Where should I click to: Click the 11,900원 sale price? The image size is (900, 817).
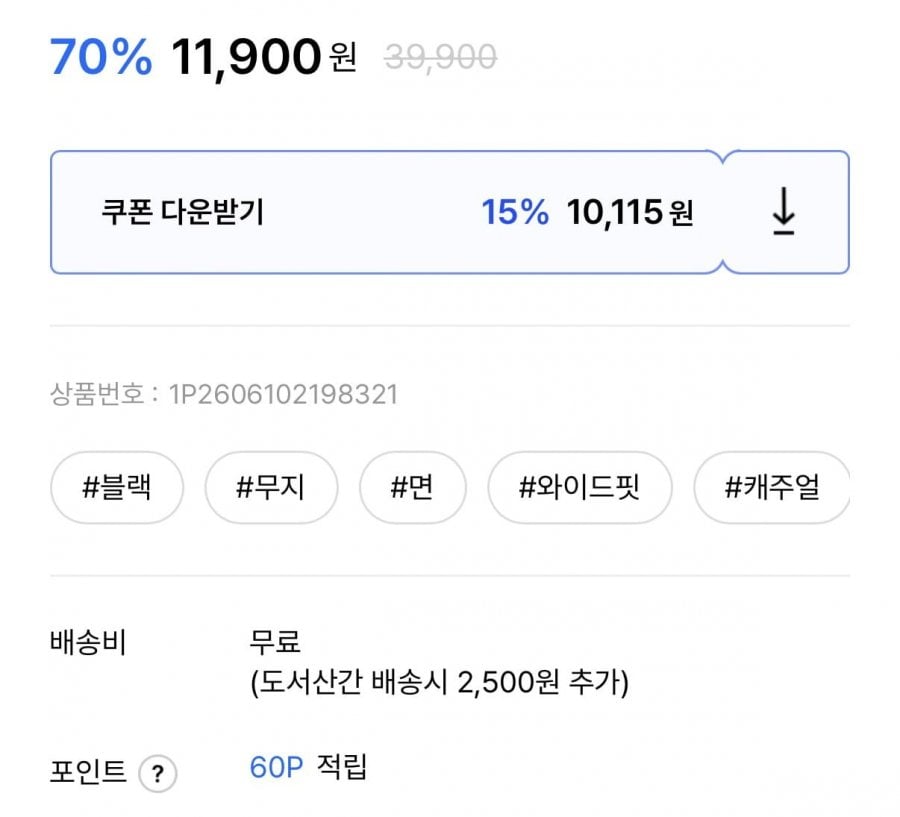[x=264, y=57]
